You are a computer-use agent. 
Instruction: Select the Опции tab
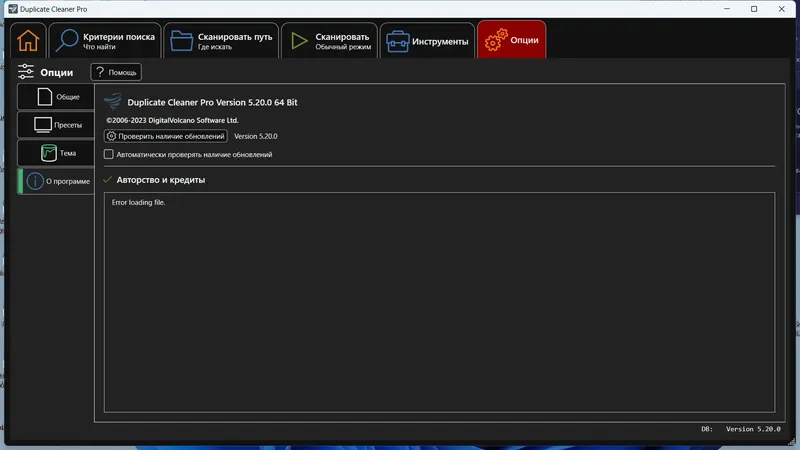[512, 40]
